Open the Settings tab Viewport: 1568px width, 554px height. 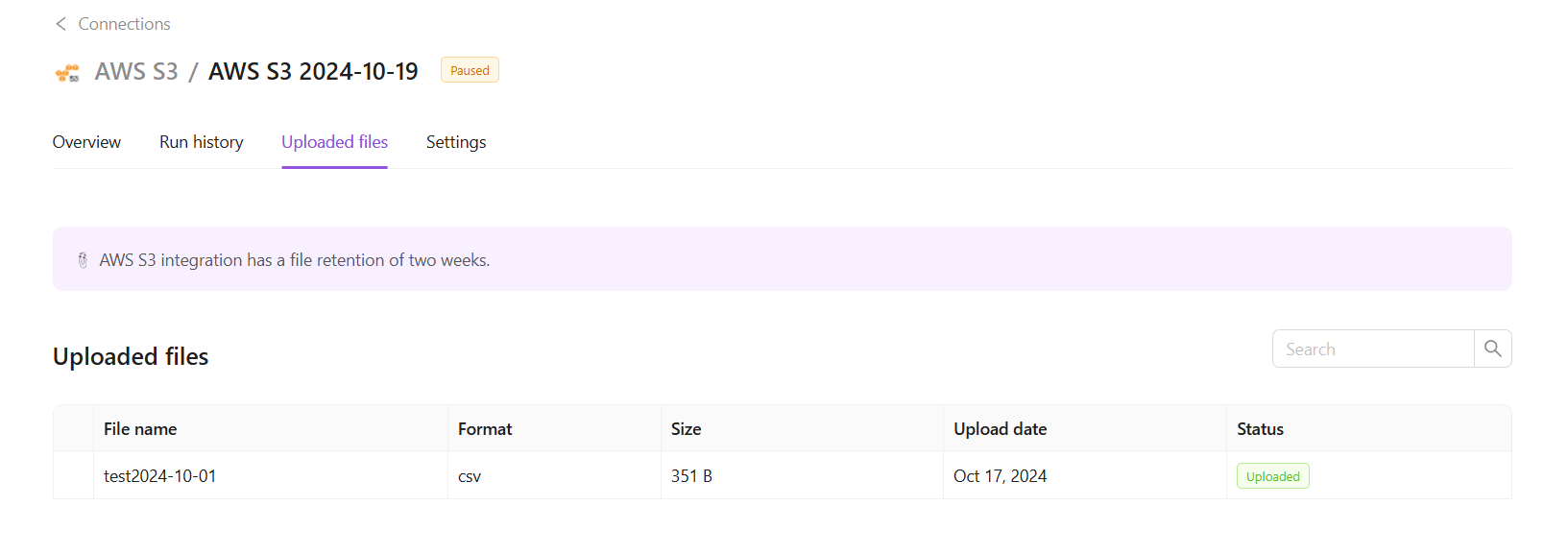[x=456, y=142]
